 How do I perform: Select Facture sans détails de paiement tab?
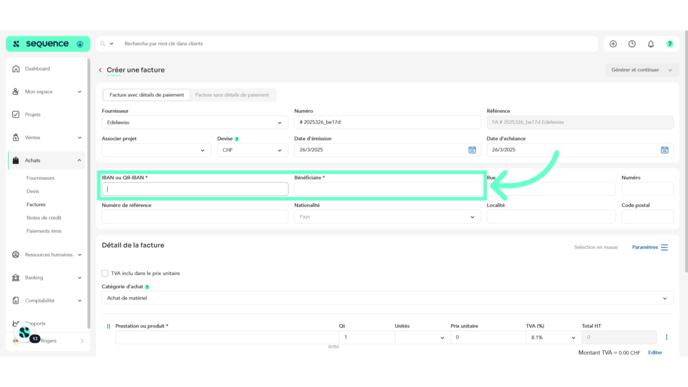232,95
